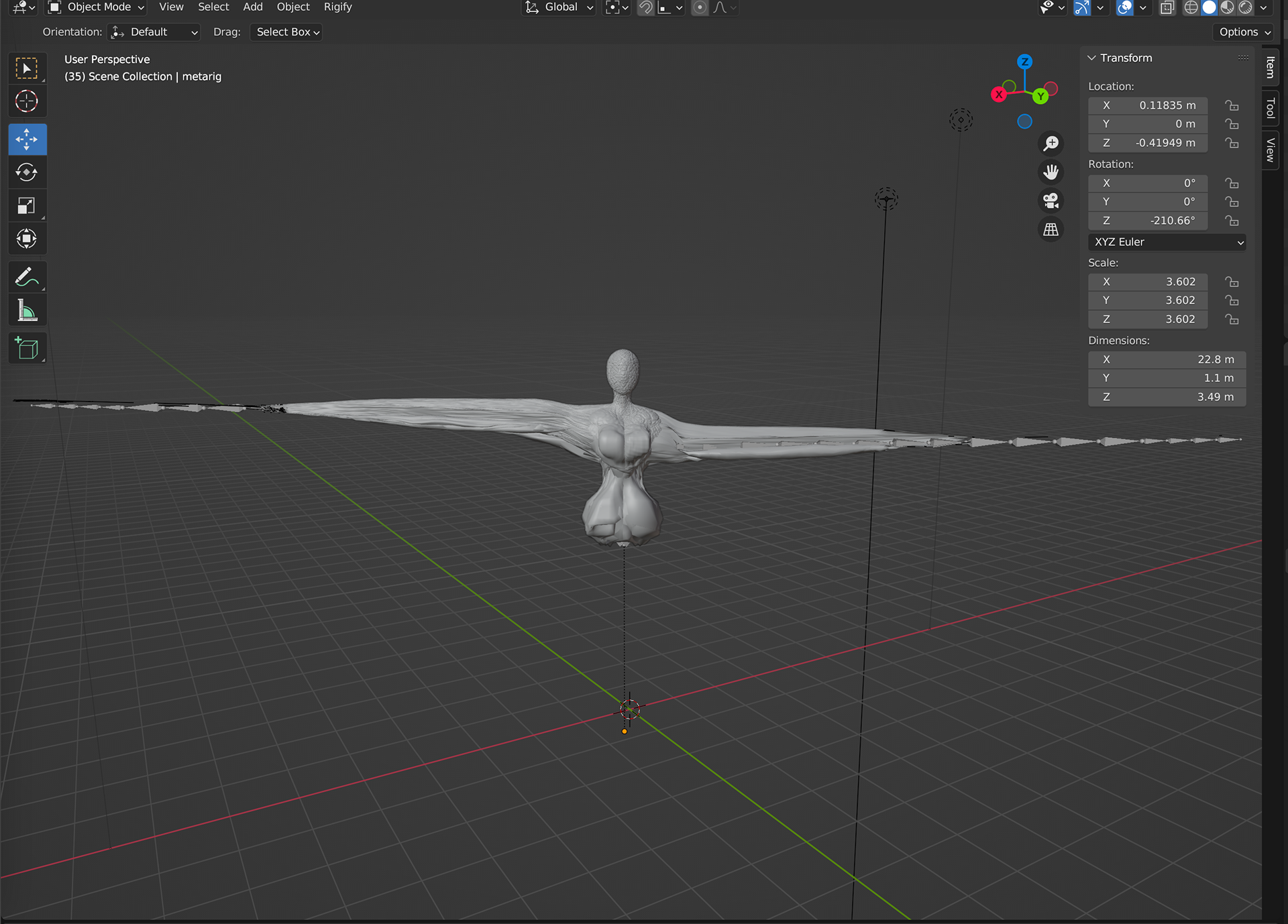The image size is (1288, 924).
Task: Toggle proportional editing icon
Action: [700, 7]
